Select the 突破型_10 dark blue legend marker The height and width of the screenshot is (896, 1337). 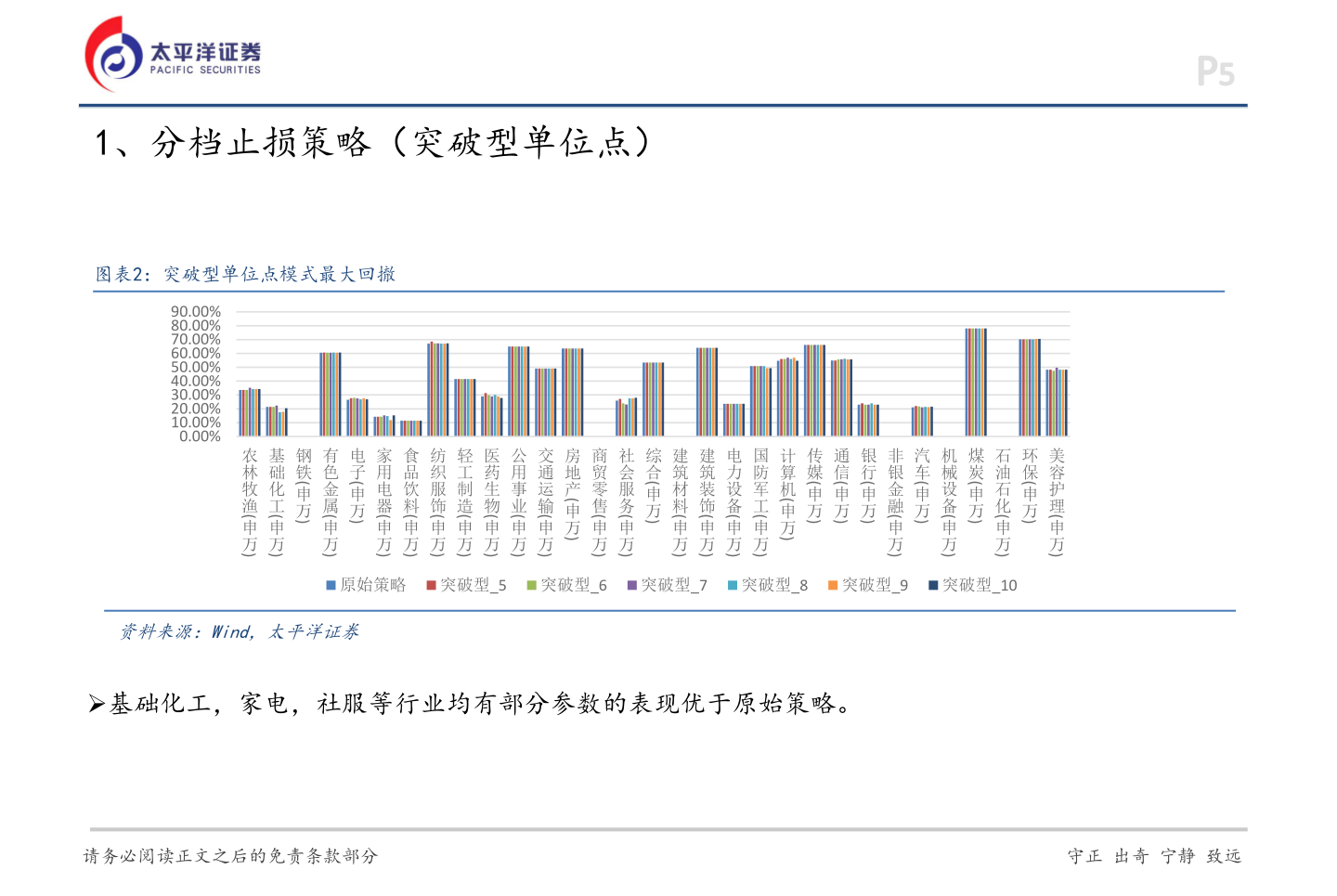point(931,585)
